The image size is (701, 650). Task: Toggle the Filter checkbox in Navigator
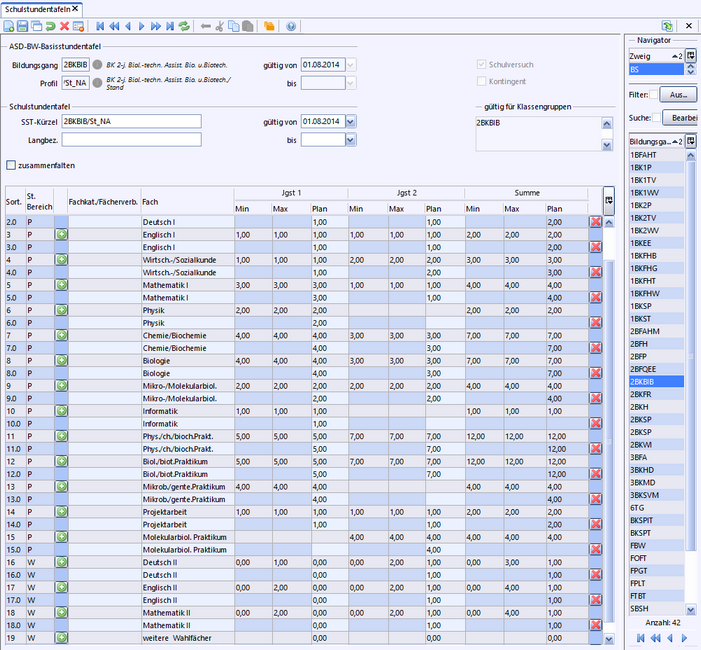pyautogui.click(x=654, y=95)
